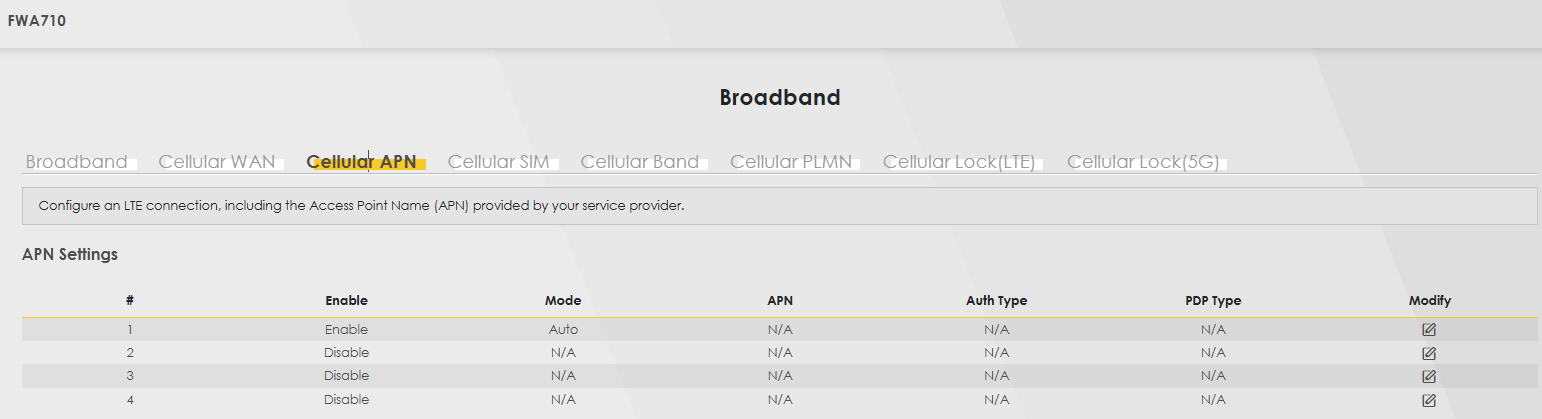
Task: Click the Enable status in row 1
Action: [x=346, y=330]
